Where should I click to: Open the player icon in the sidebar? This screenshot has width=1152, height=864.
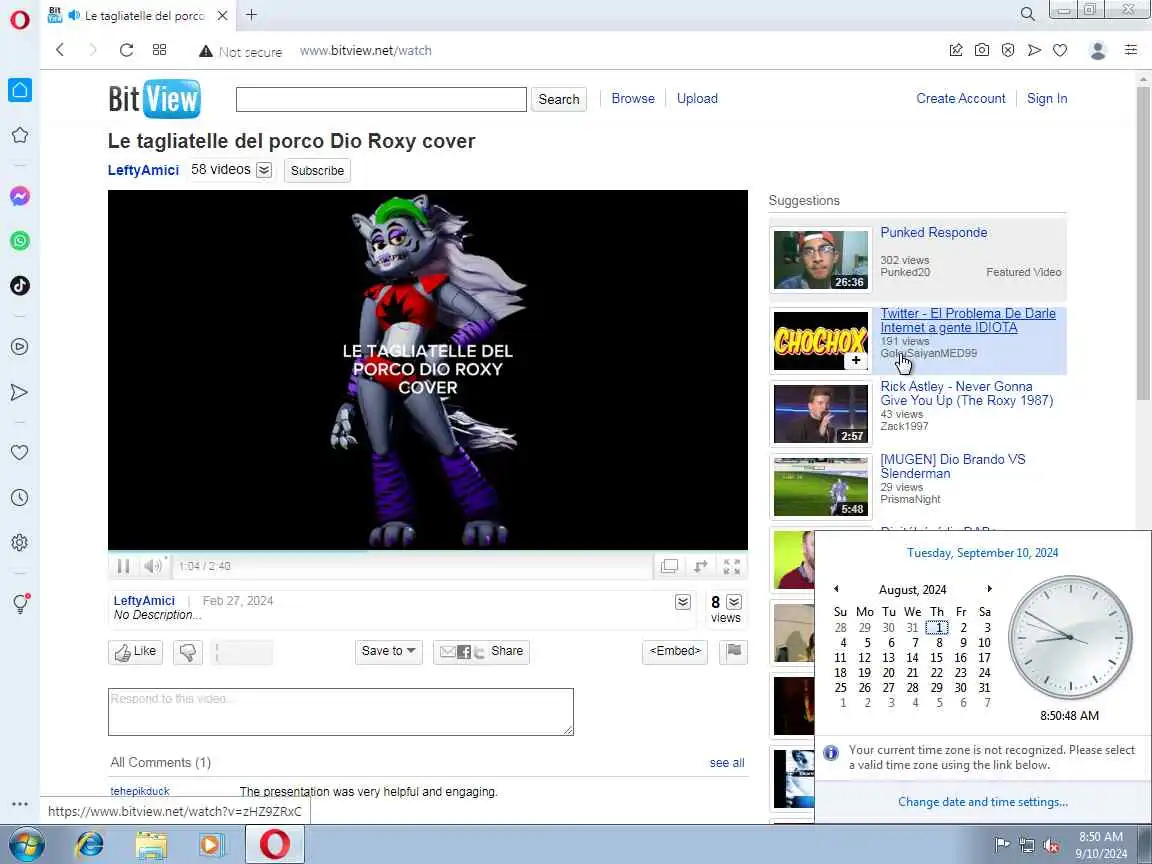click(20, 347)
